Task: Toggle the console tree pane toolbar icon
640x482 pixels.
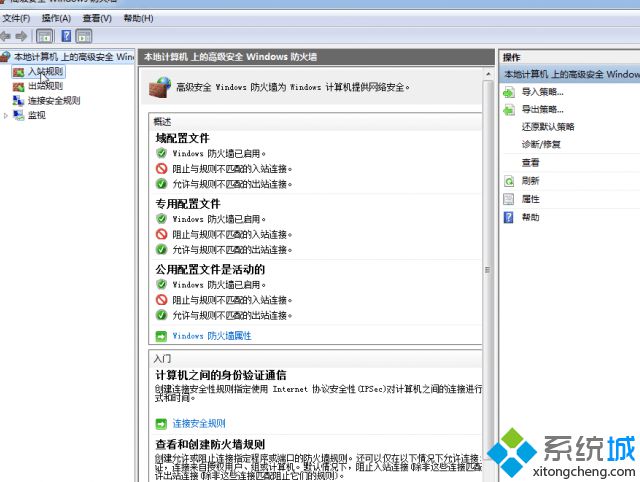Action: [x=45, y=36]
